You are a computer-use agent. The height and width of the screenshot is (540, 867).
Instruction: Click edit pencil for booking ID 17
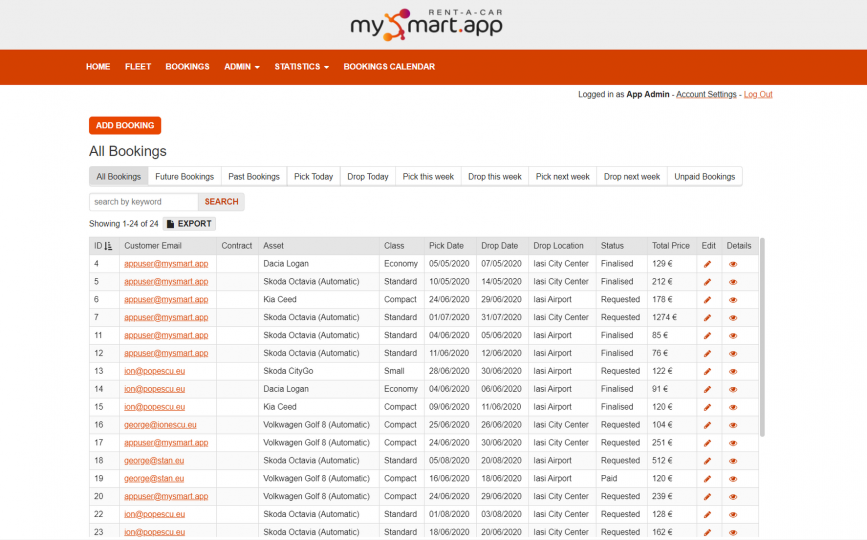tap(707, 443)
